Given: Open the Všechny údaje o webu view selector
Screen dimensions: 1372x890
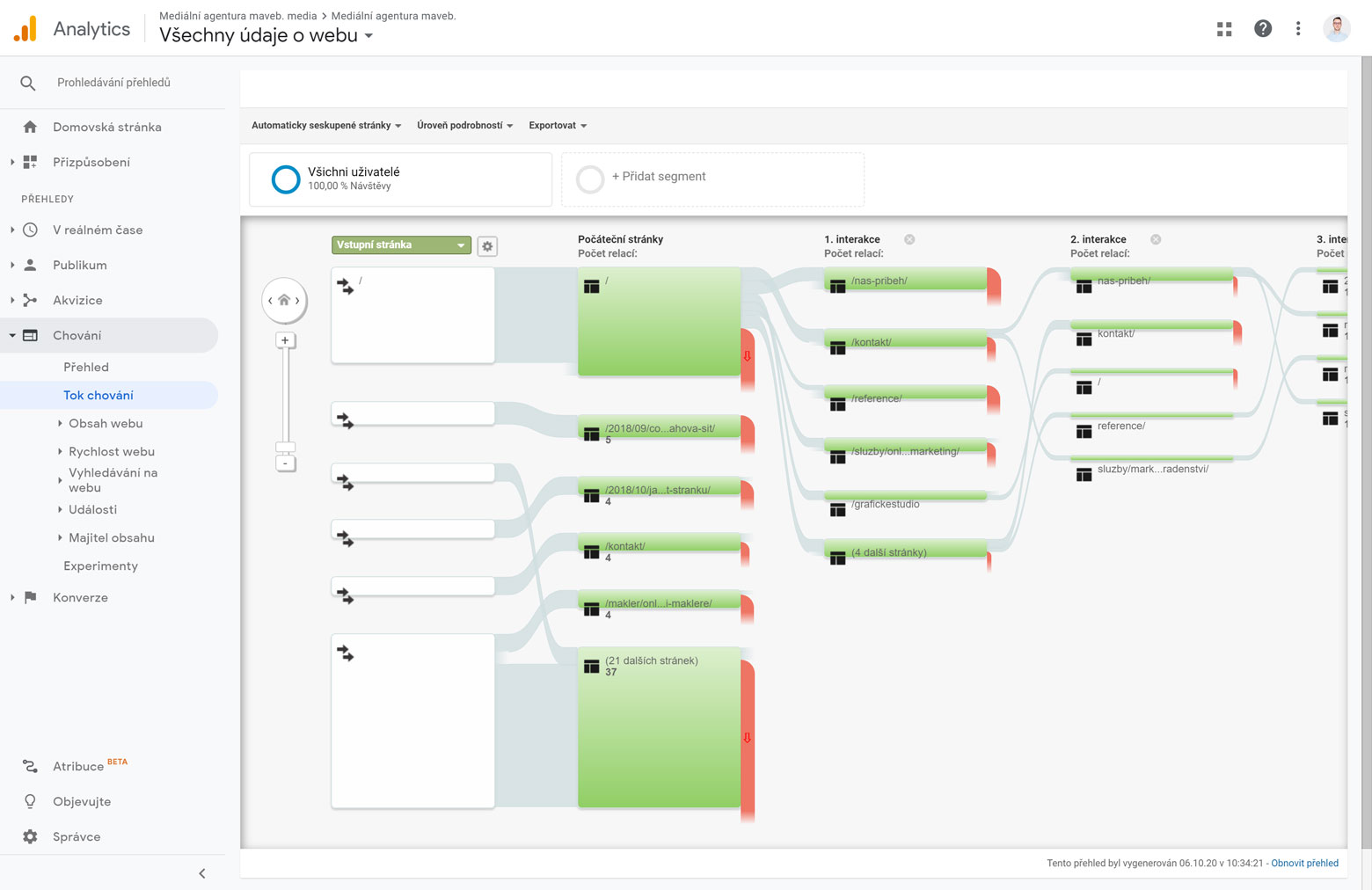Looking at the screenshot, I should click(x=266, y=36).
